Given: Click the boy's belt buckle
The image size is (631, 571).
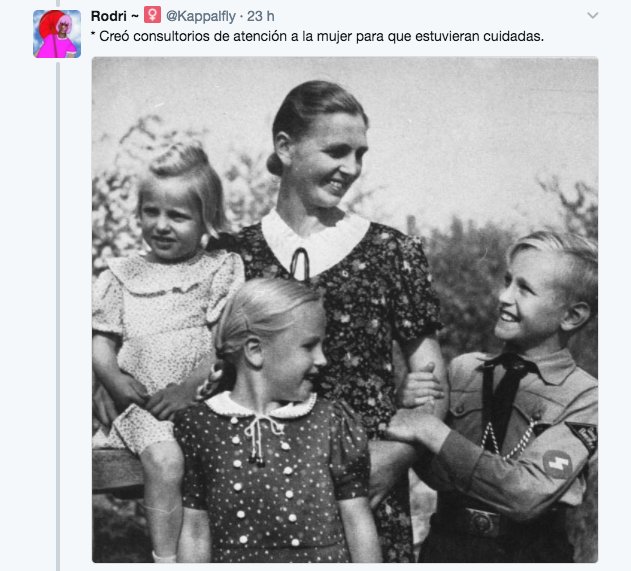Looking at the screenshot, I should coord(483,522).
